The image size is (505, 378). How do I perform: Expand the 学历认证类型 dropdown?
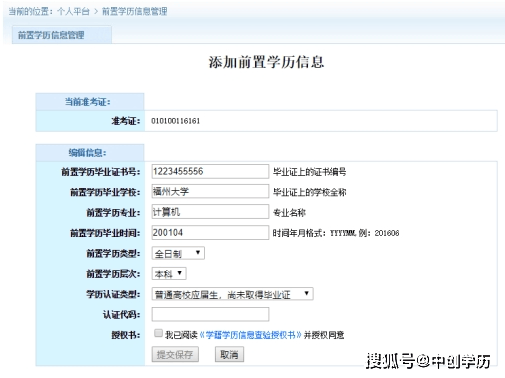232,294
